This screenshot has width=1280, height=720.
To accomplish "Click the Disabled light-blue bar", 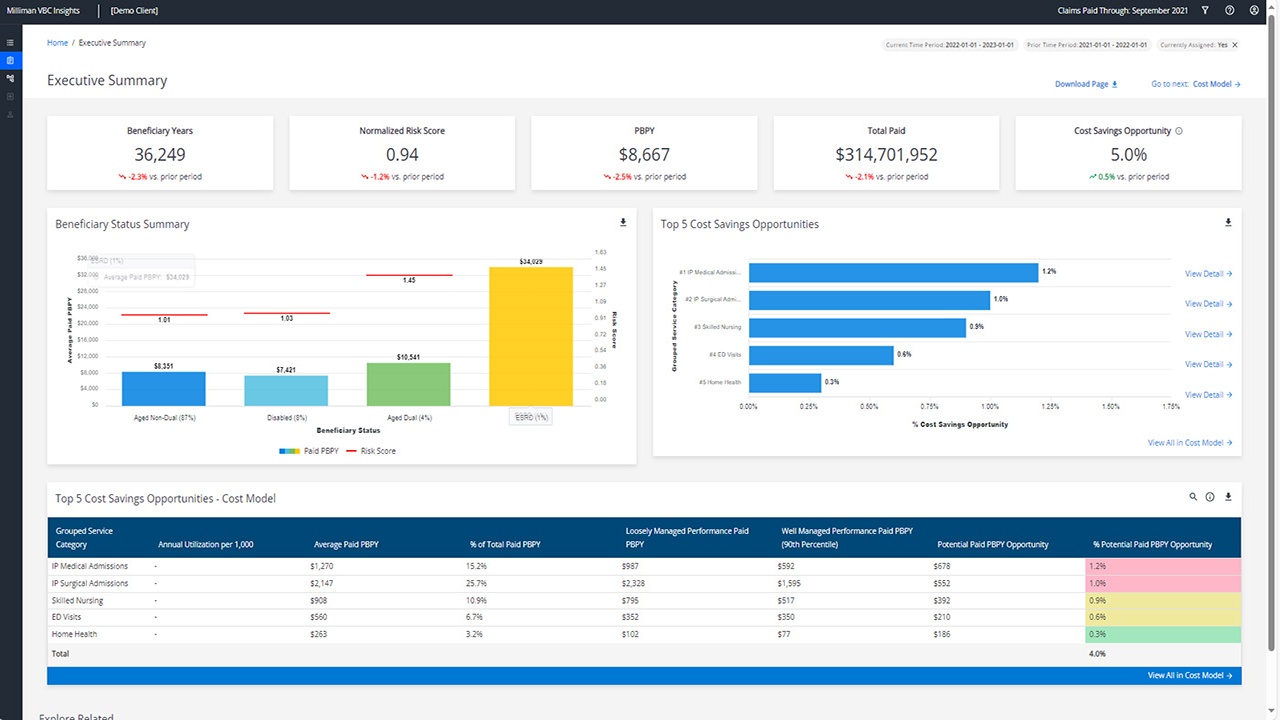I will [286, 391].
